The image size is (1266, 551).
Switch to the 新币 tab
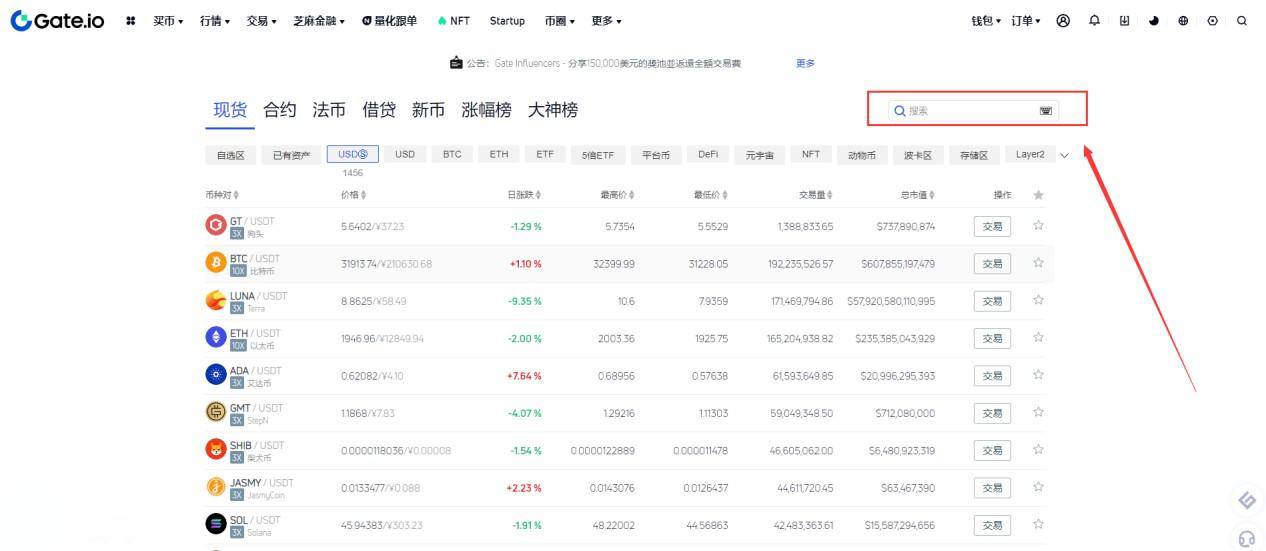[428, 110]
